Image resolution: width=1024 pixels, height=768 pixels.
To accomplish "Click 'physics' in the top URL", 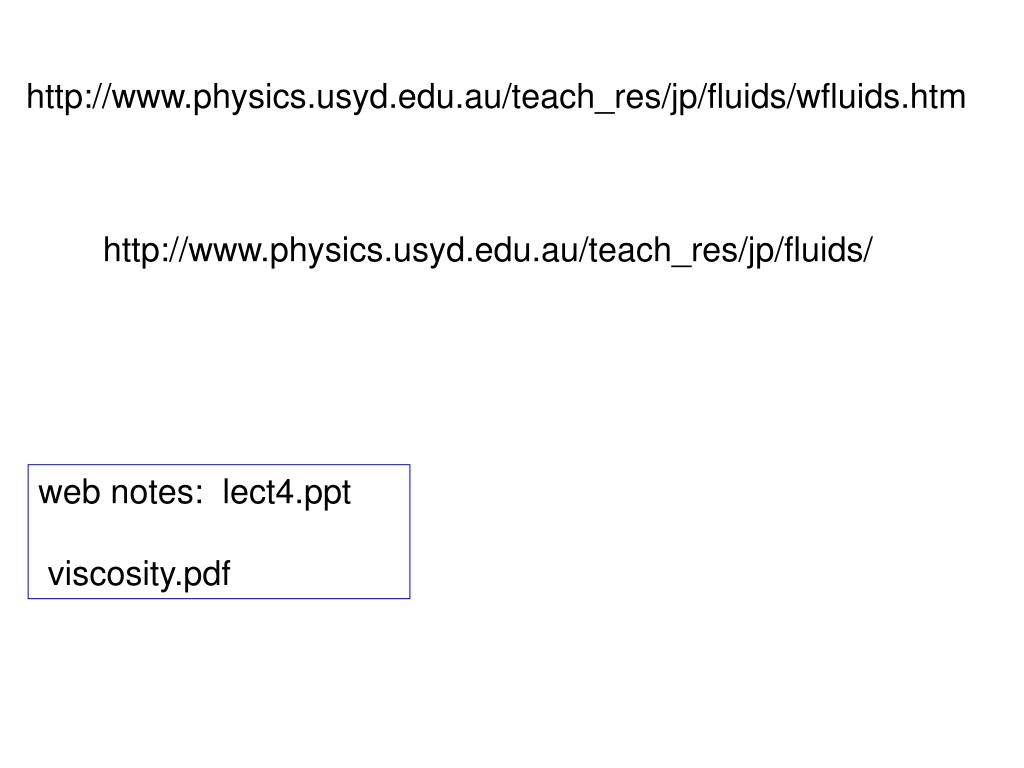I will [x=250, y=97].
